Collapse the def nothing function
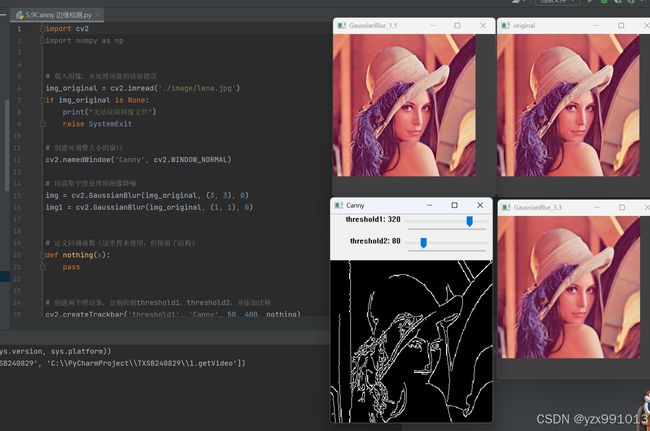Screen dimensions: 650x431 (x=42, y=255)
